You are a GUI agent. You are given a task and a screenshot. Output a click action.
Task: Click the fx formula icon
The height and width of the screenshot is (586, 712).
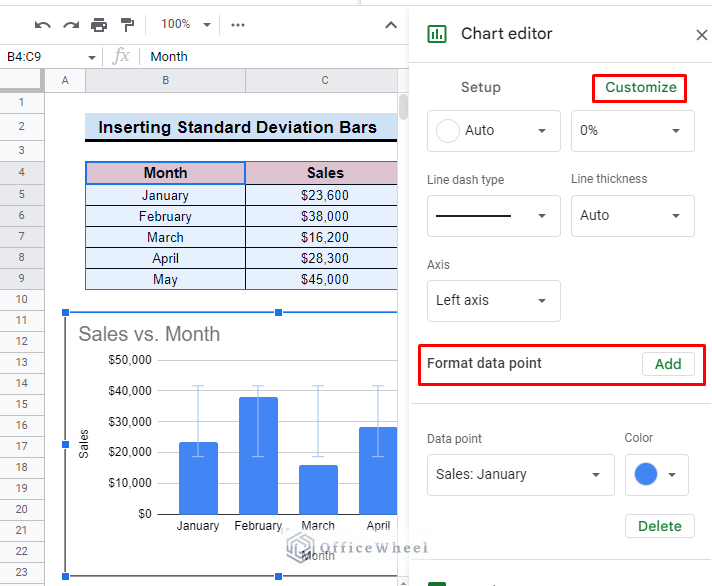(x=121, y=57)
